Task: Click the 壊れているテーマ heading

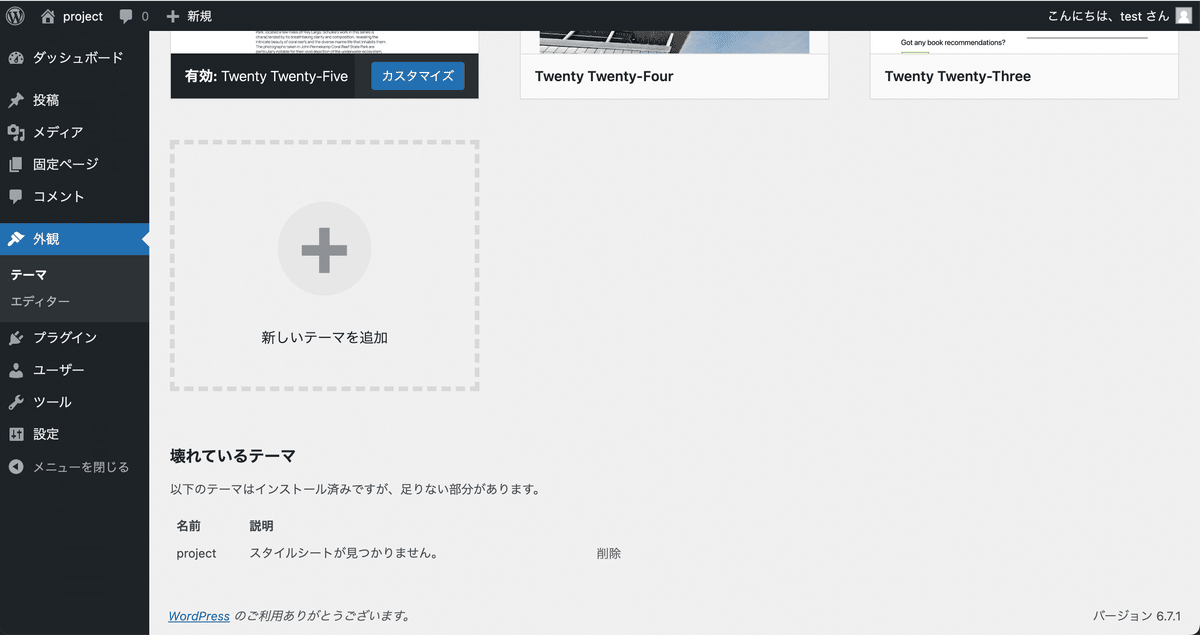Action: [x=233, y=456]
